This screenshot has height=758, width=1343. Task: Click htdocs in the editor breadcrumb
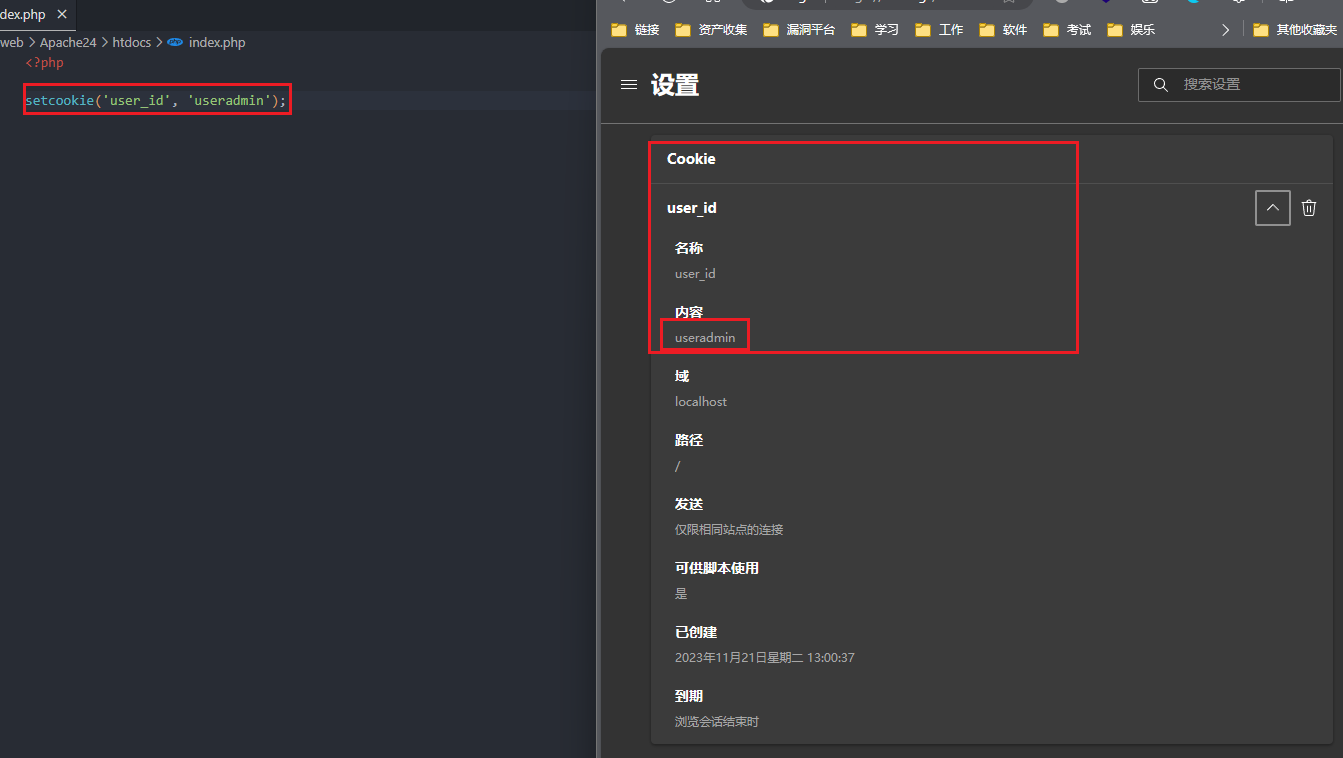pos(132,43)
